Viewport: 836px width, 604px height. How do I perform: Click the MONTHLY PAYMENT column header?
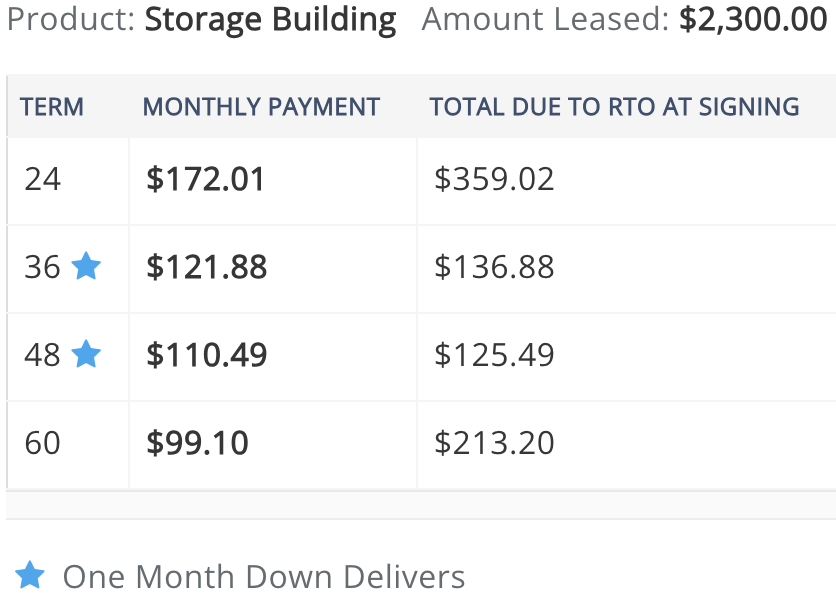point(261,107)
